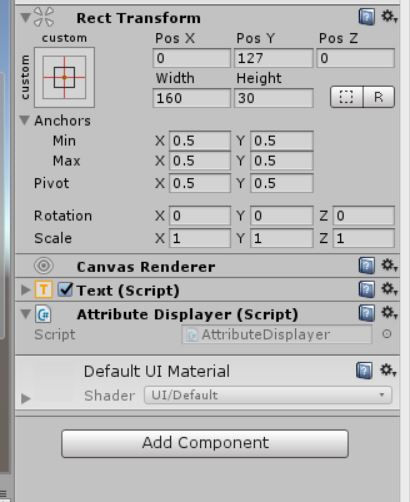Expand the Default UI Material section

point(25,398)
